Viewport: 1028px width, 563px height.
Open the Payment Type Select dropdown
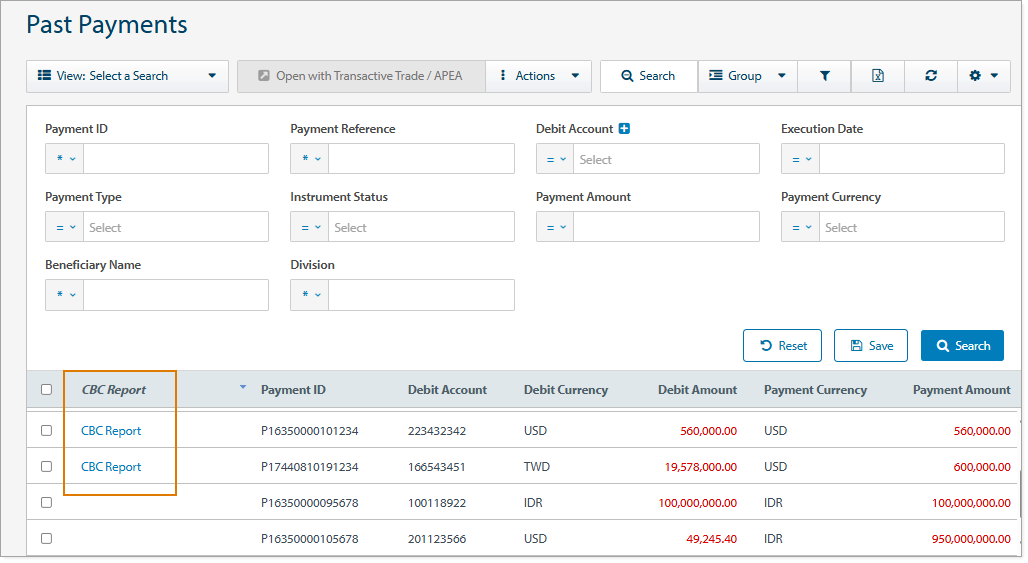click(x=175, y=228)
